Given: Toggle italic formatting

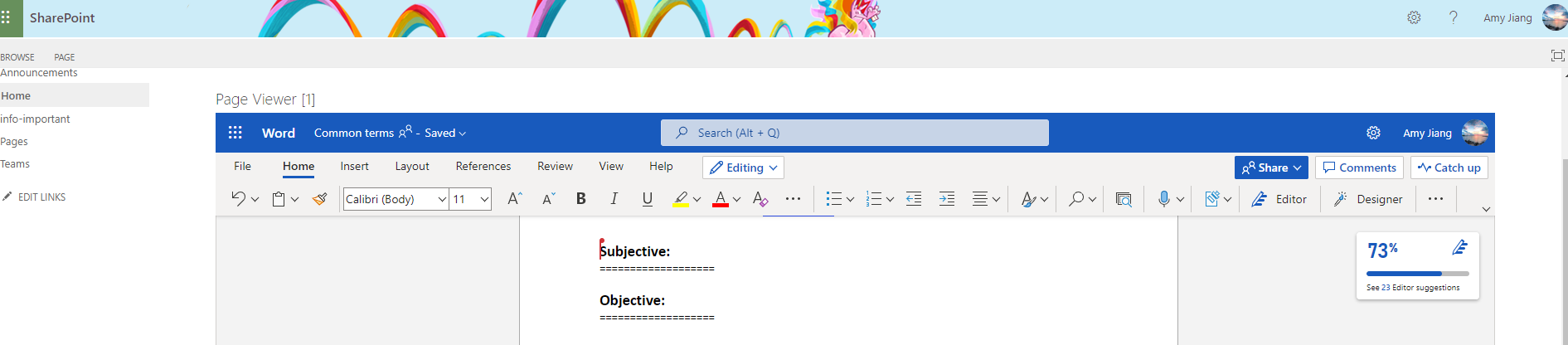Looking at the screenshot, I should tap(614, 199).
